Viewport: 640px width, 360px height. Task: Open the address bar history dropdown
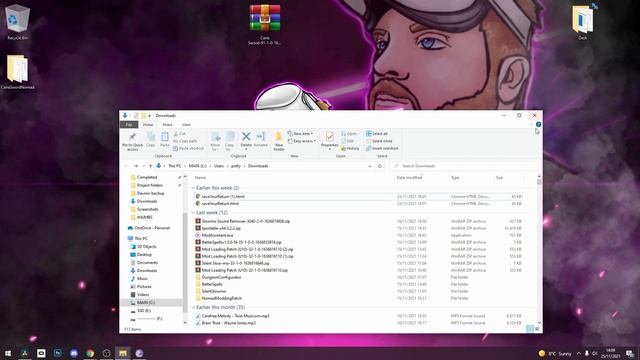tap(370, 166)
